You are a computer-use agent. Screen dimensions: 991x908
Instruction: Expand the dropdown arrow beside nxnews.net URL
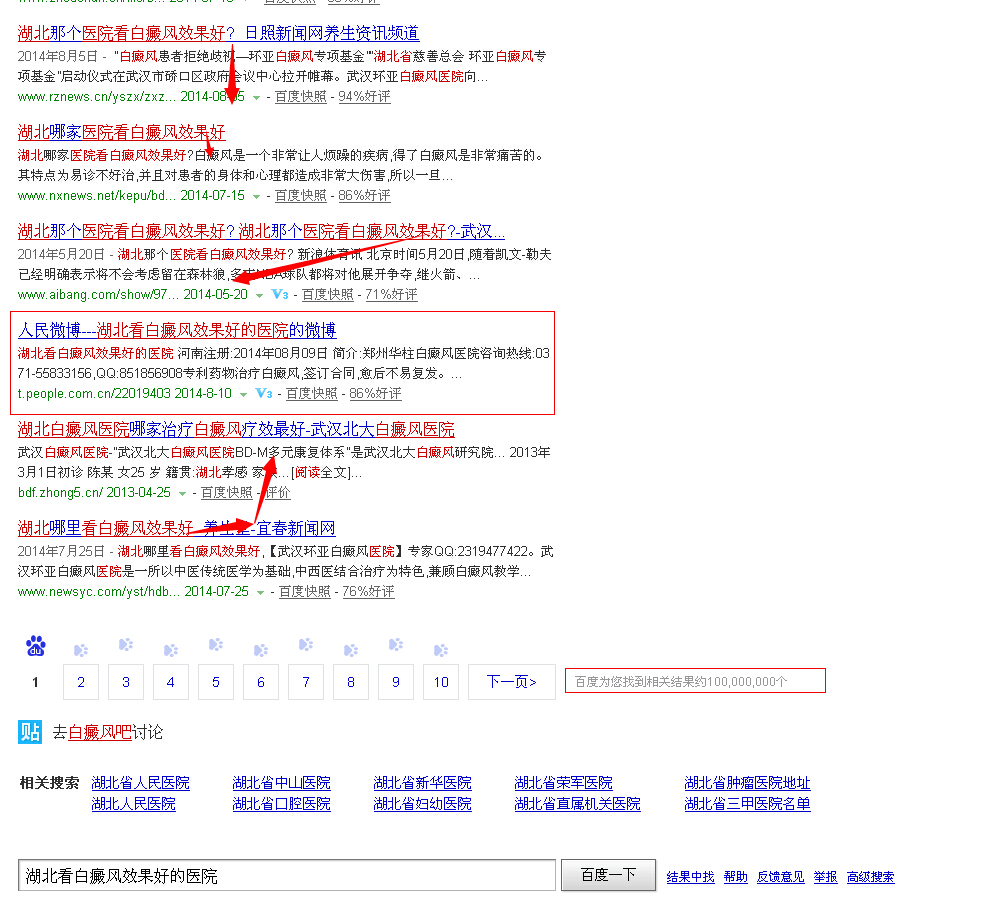(x=257, y=196)
